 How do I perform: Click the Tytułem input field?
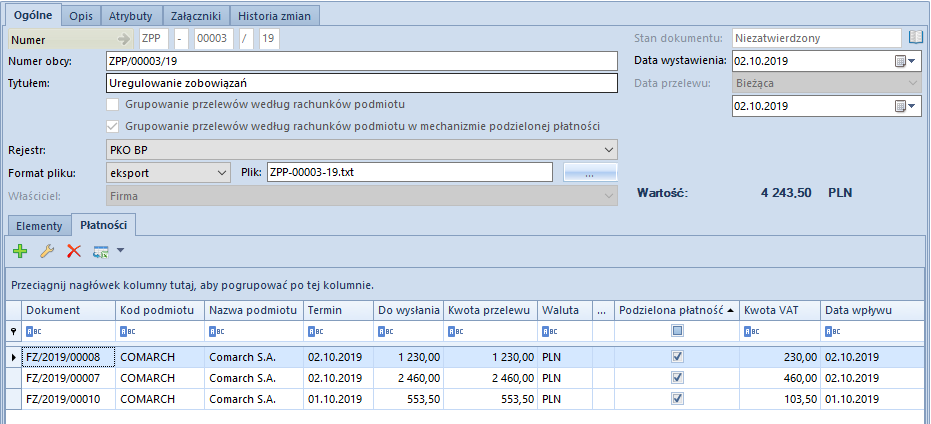(x=362, y=83)
